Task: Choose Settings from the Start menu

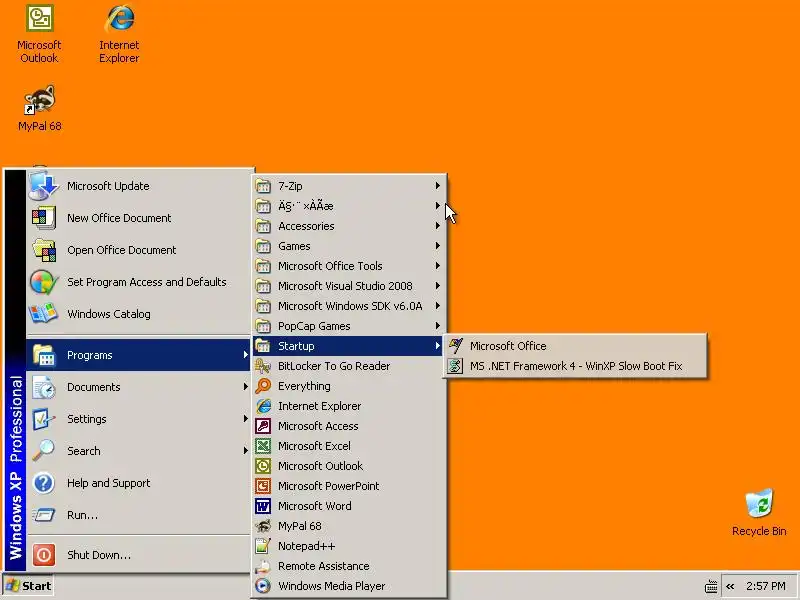Action: pos(138,419)
